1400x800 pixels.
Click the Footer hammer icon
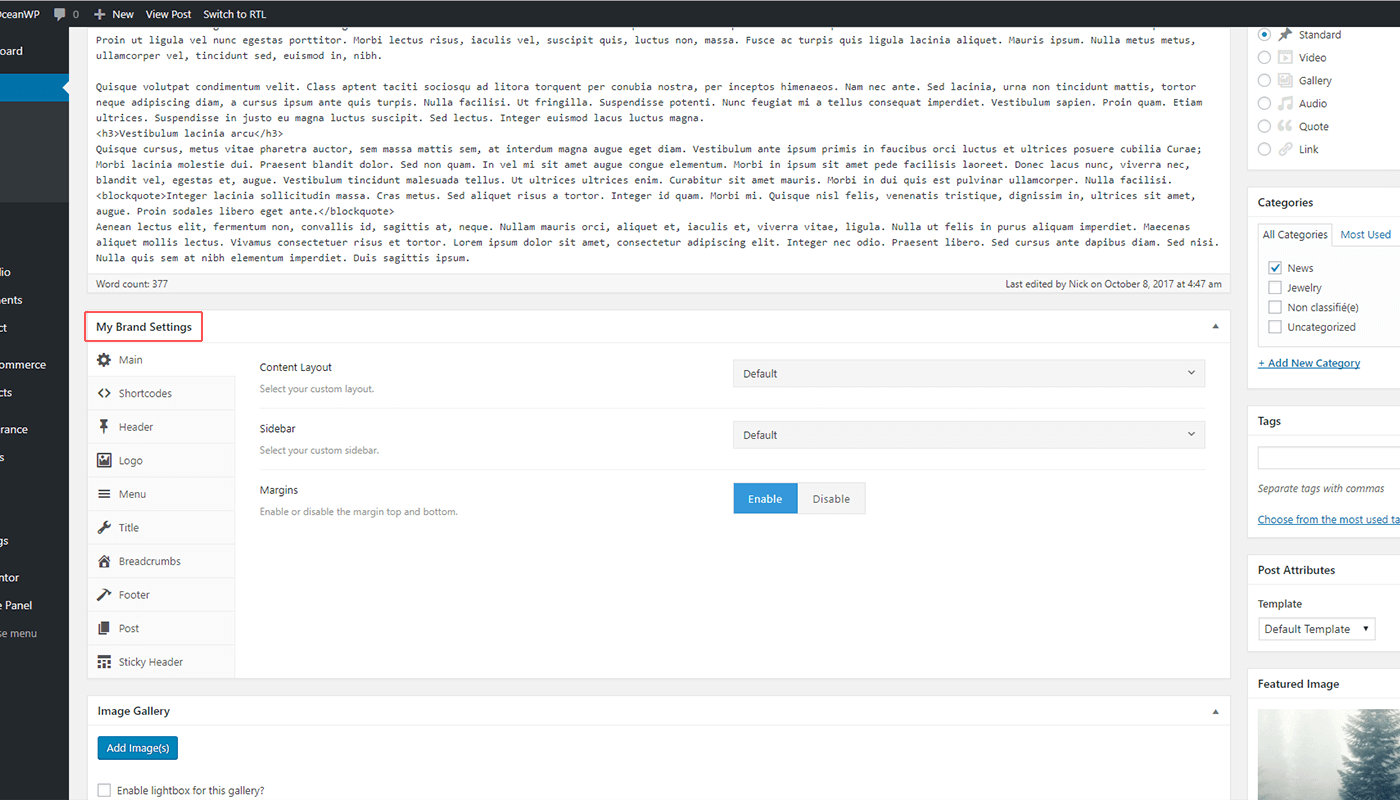(104, 595)
